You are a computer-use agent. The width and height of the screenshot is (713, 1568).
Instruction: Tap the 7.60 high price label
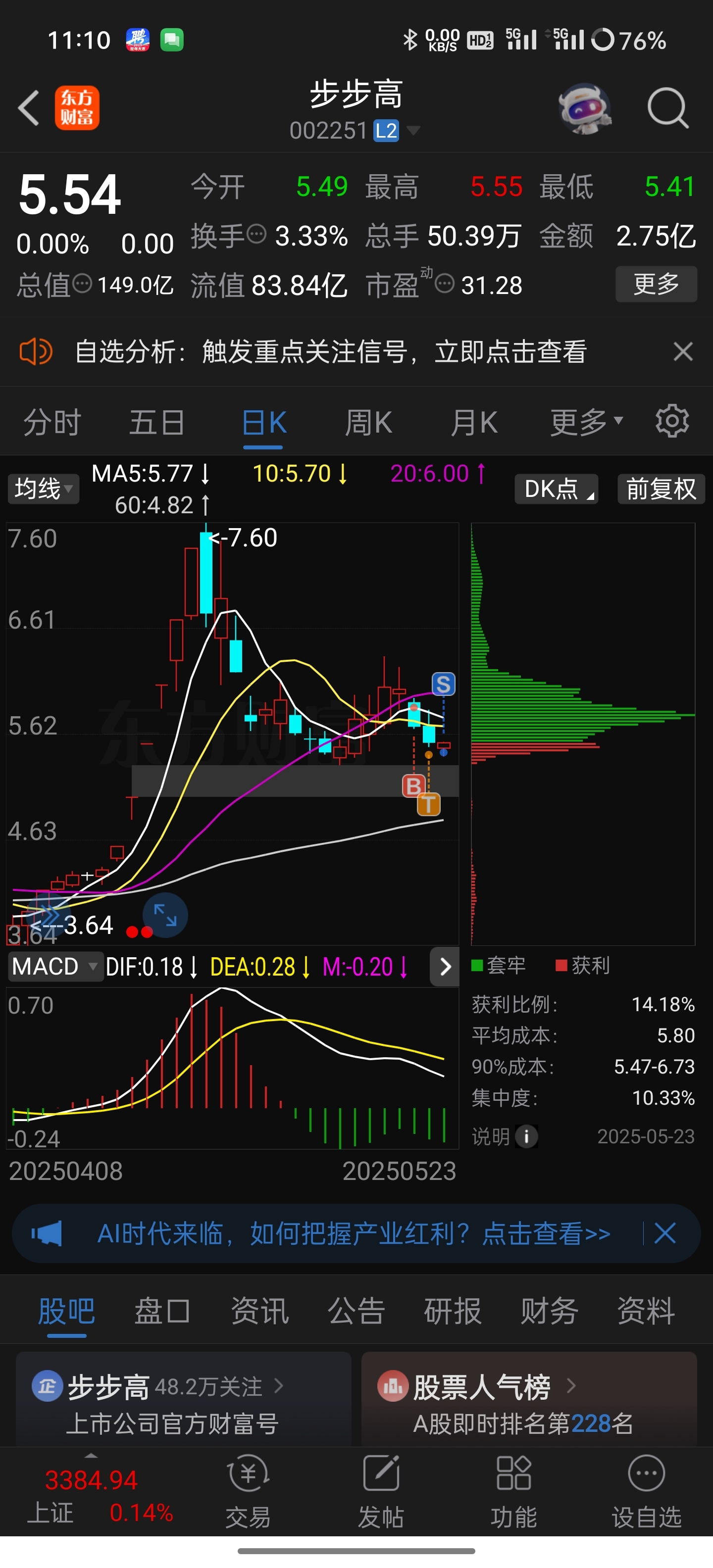(x=243, y=538)
